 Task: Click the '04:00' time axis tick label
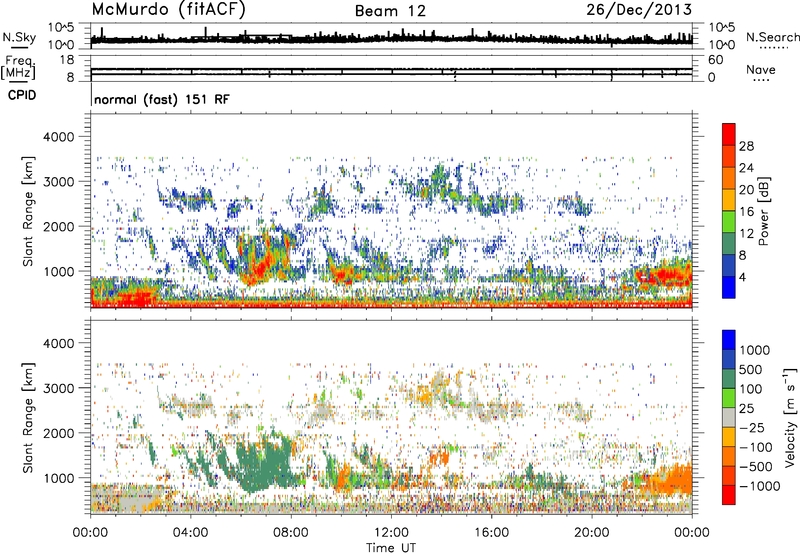191,533
